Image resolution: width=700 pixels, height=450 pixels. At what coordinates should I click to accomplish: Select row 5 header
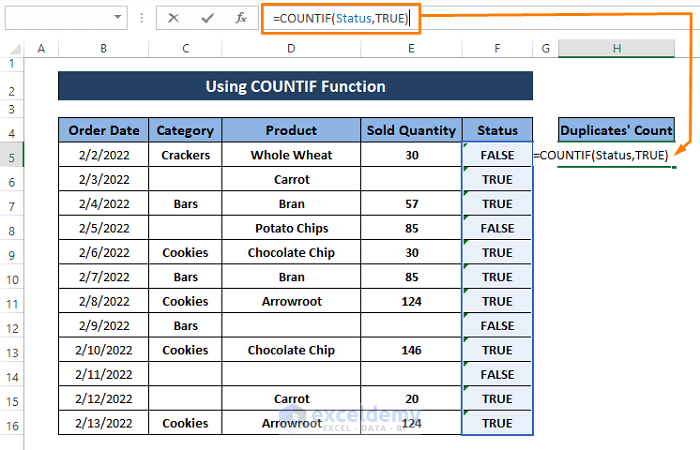click(11, 155)
